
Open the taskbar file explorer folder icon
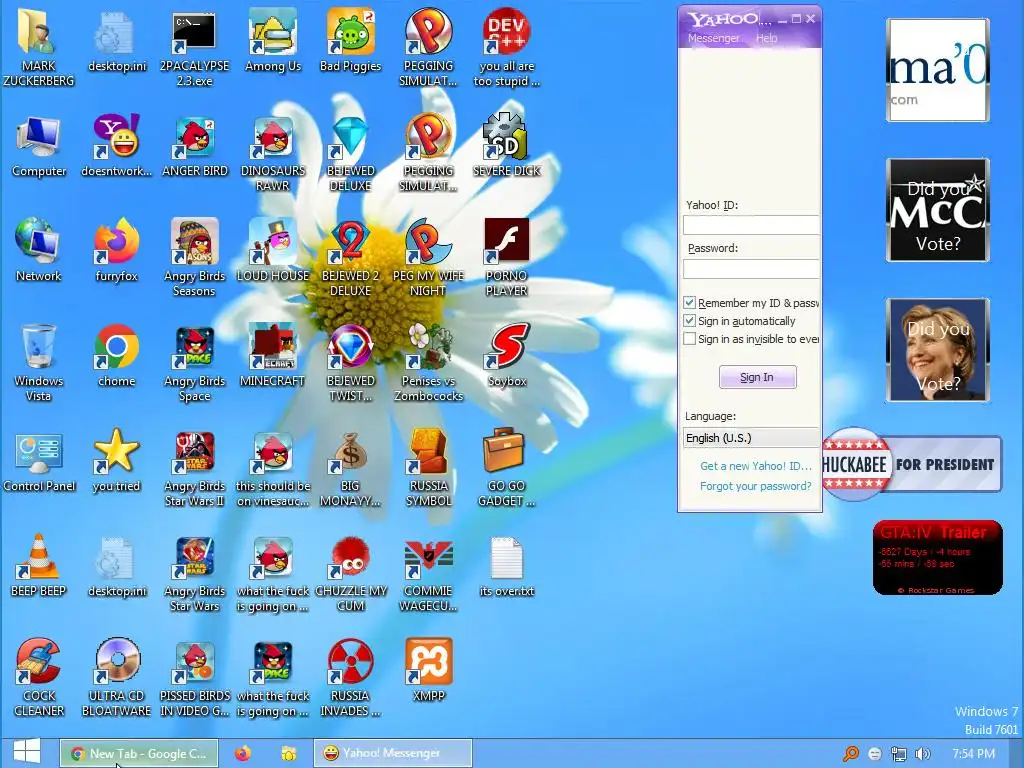coord(289,753)
